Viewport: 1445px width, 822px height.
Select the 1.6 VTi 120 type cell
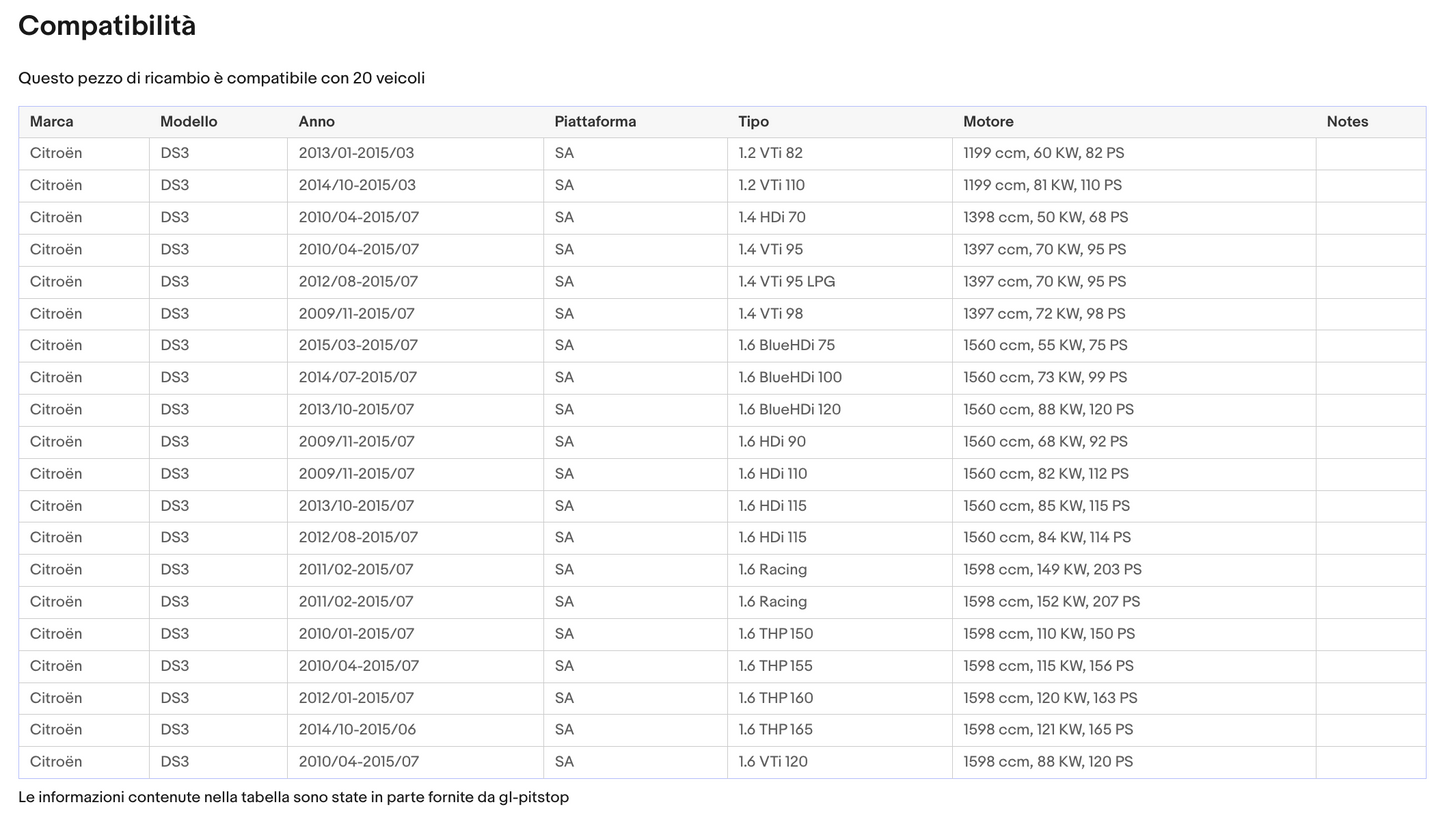773,762
